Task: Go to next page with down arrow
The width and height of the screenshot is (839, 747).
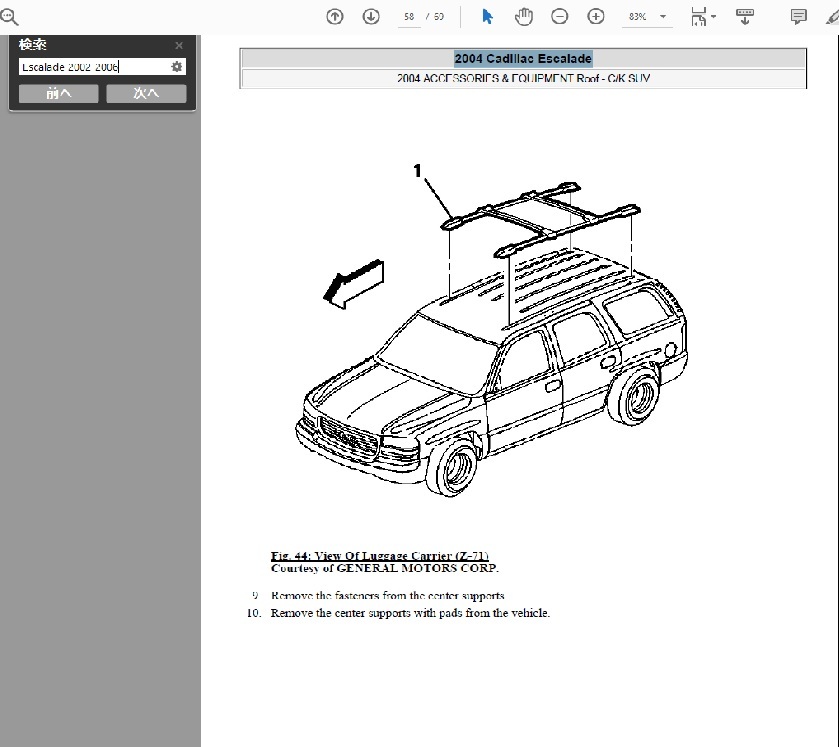Action: pyautogui.click(x=371, y=17)
